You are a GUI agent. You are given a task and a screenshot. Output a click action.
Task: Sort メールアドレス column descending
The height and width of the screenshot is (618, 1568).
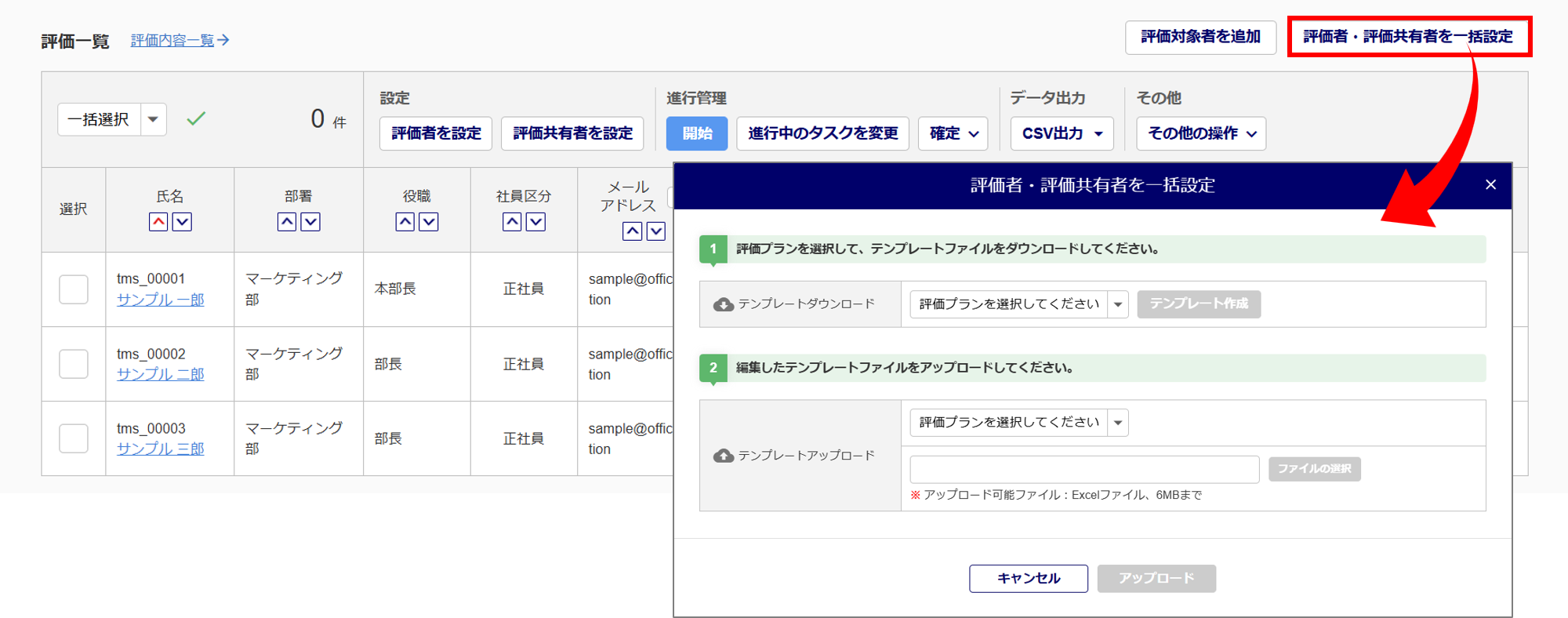point(656,231)
